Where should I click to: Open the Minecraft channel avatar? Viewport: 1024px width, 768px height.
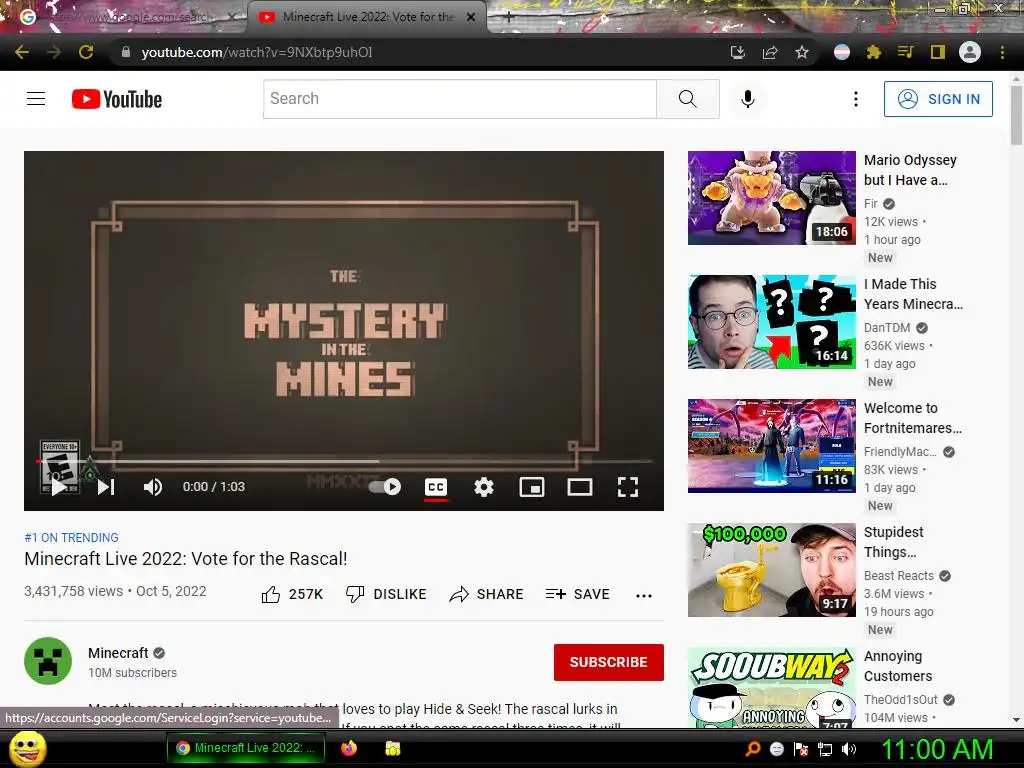pyautogui.click(x=48, y=661)
